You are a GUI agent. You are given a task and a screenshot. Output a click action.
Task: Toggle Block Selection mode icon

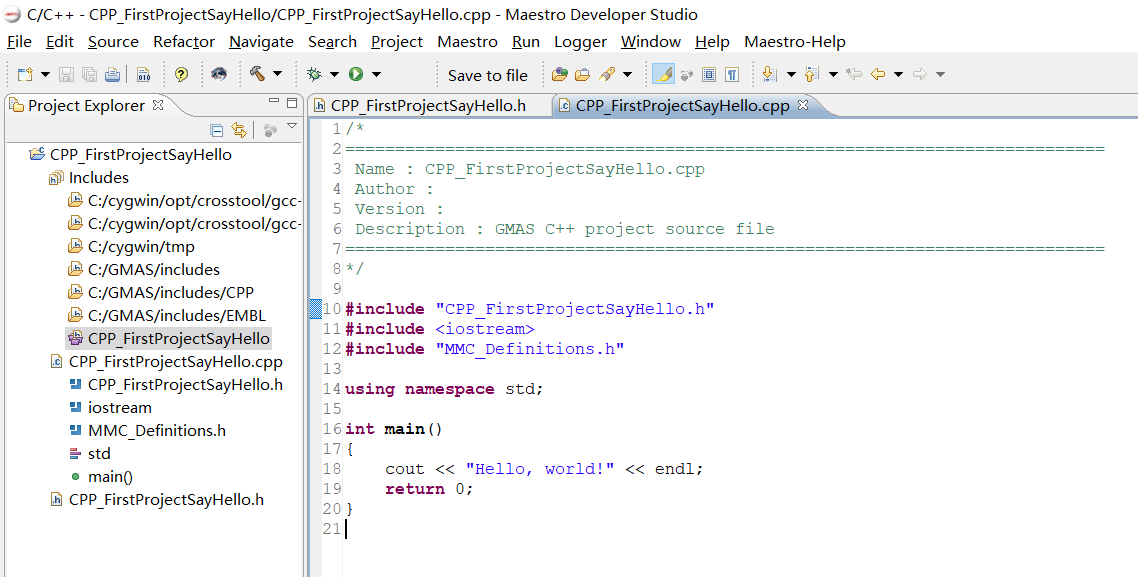[x=709, y=74]
